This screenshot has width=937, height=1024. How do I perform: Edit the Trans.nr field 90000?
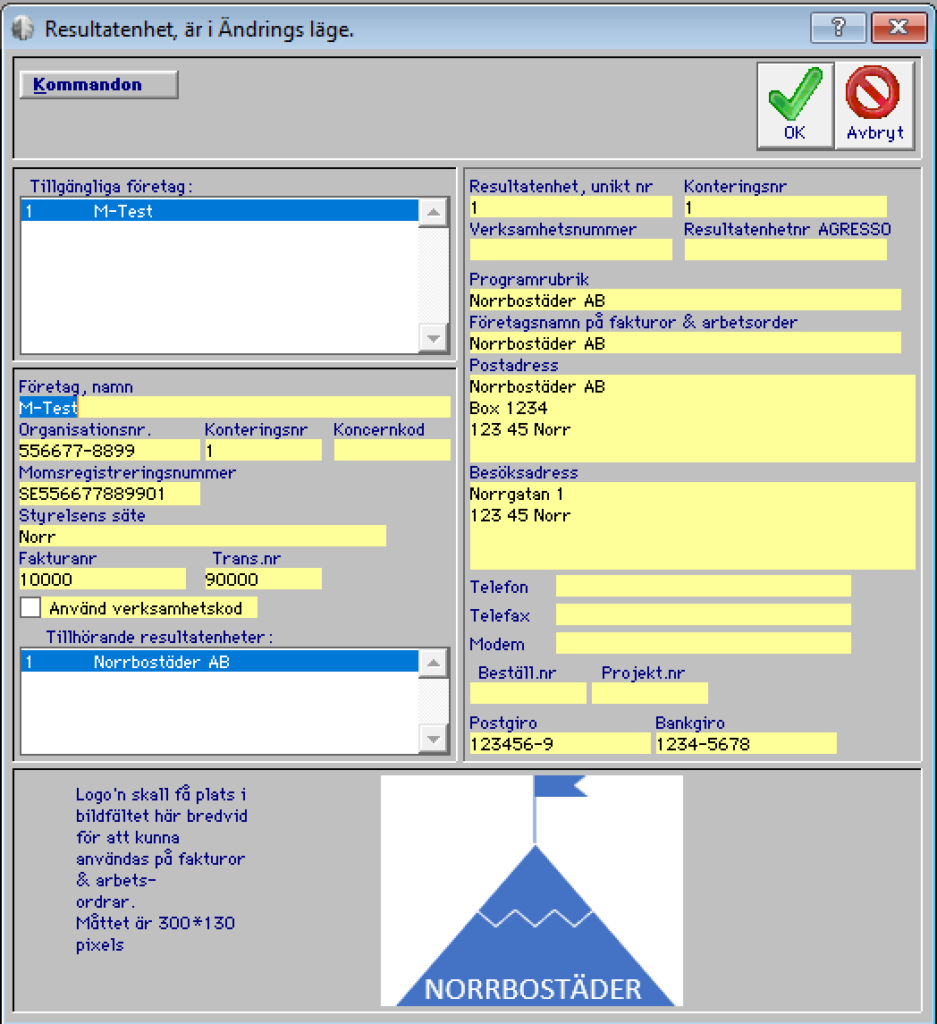[263, 579]
